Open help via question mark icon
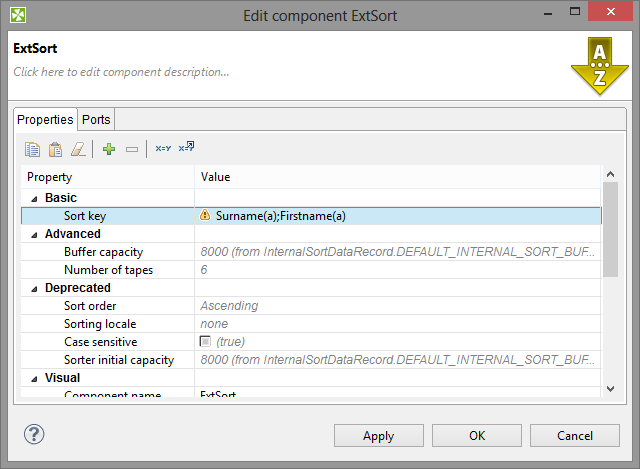This screenshot has height=469, width=640. (34, 434)
